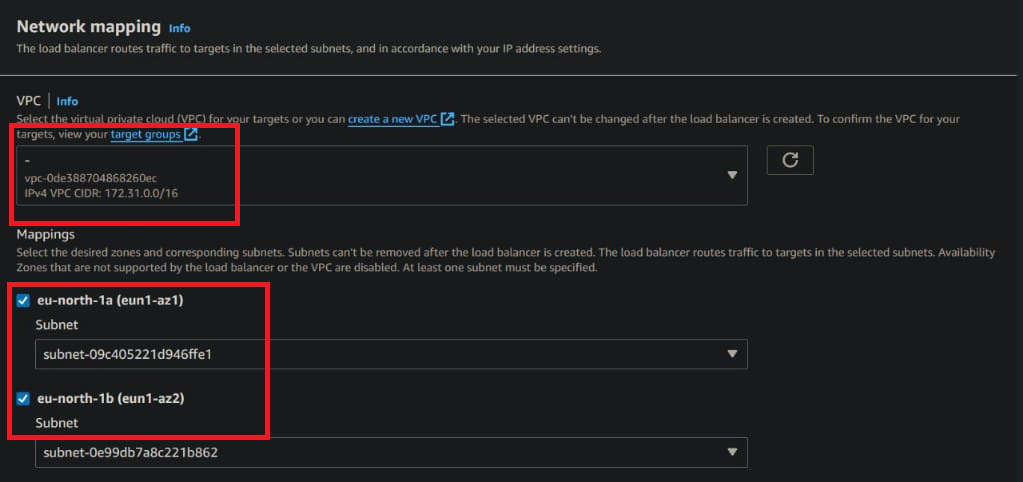1023x482 pixels.
Task: Click external-link icon beside "create a new VPC"
Action: 448,119
